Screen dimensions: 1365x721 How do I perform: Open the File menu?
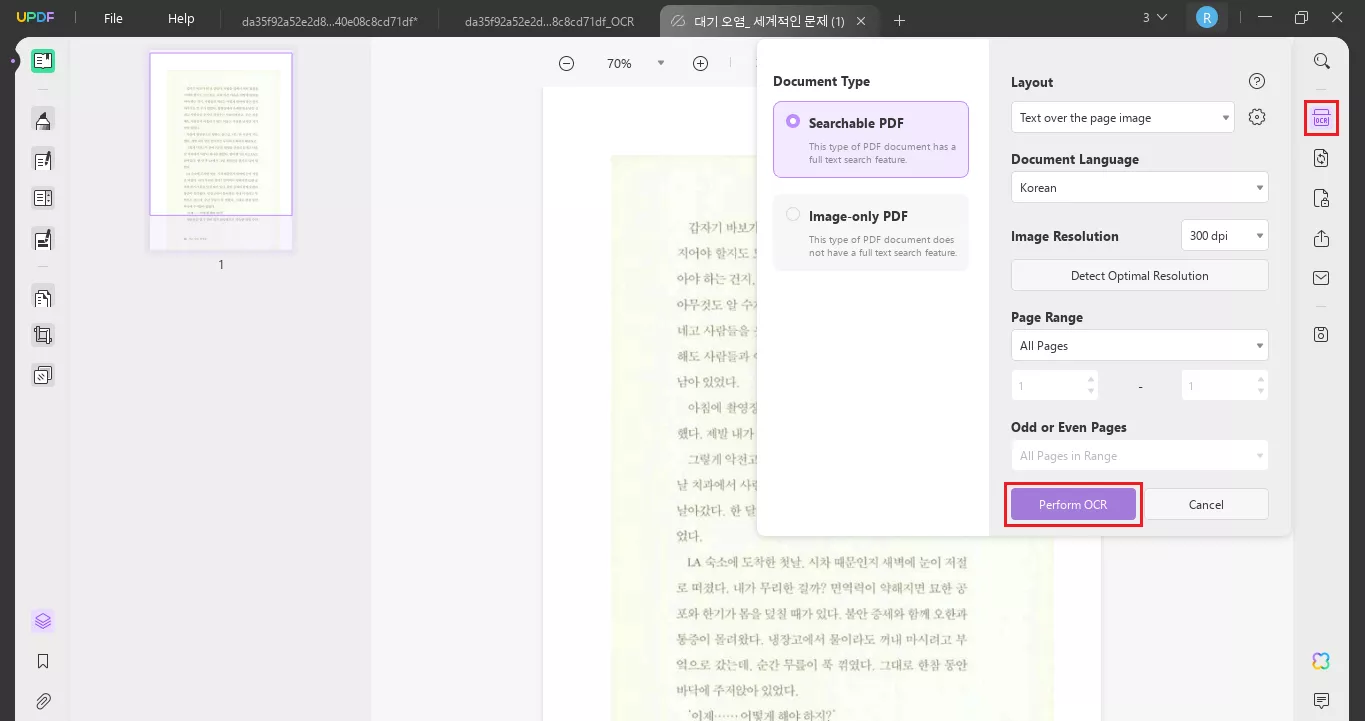[x=113, y=18]
